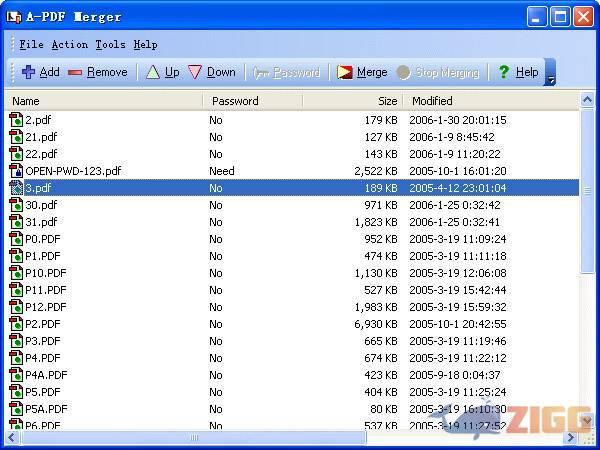
Task: Sort by the Size column header
Action: pyautogui.click(x=352, y=101)
